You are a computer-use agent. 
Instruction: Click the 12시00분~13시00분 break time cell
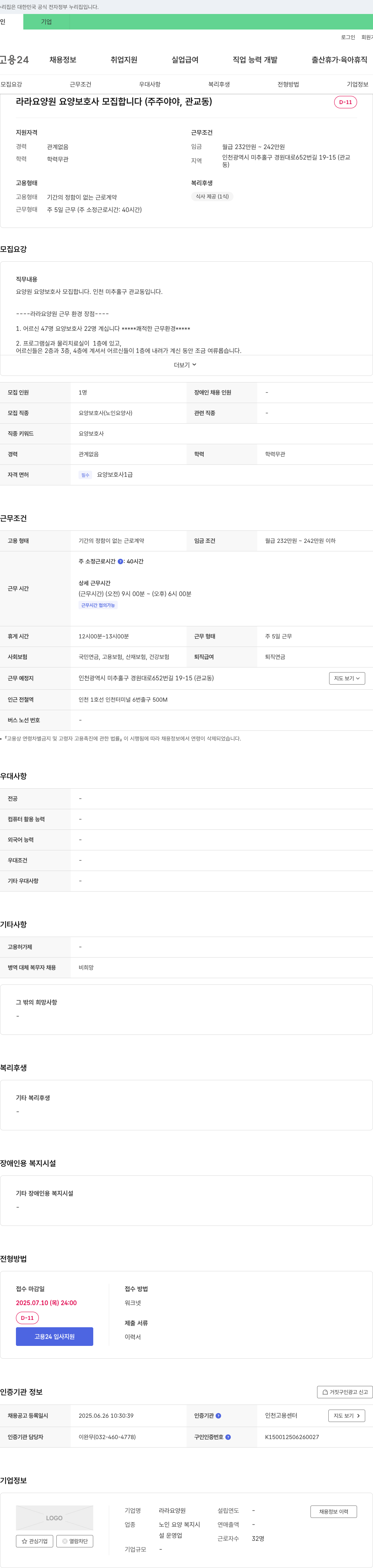click(x=104, y=637)
